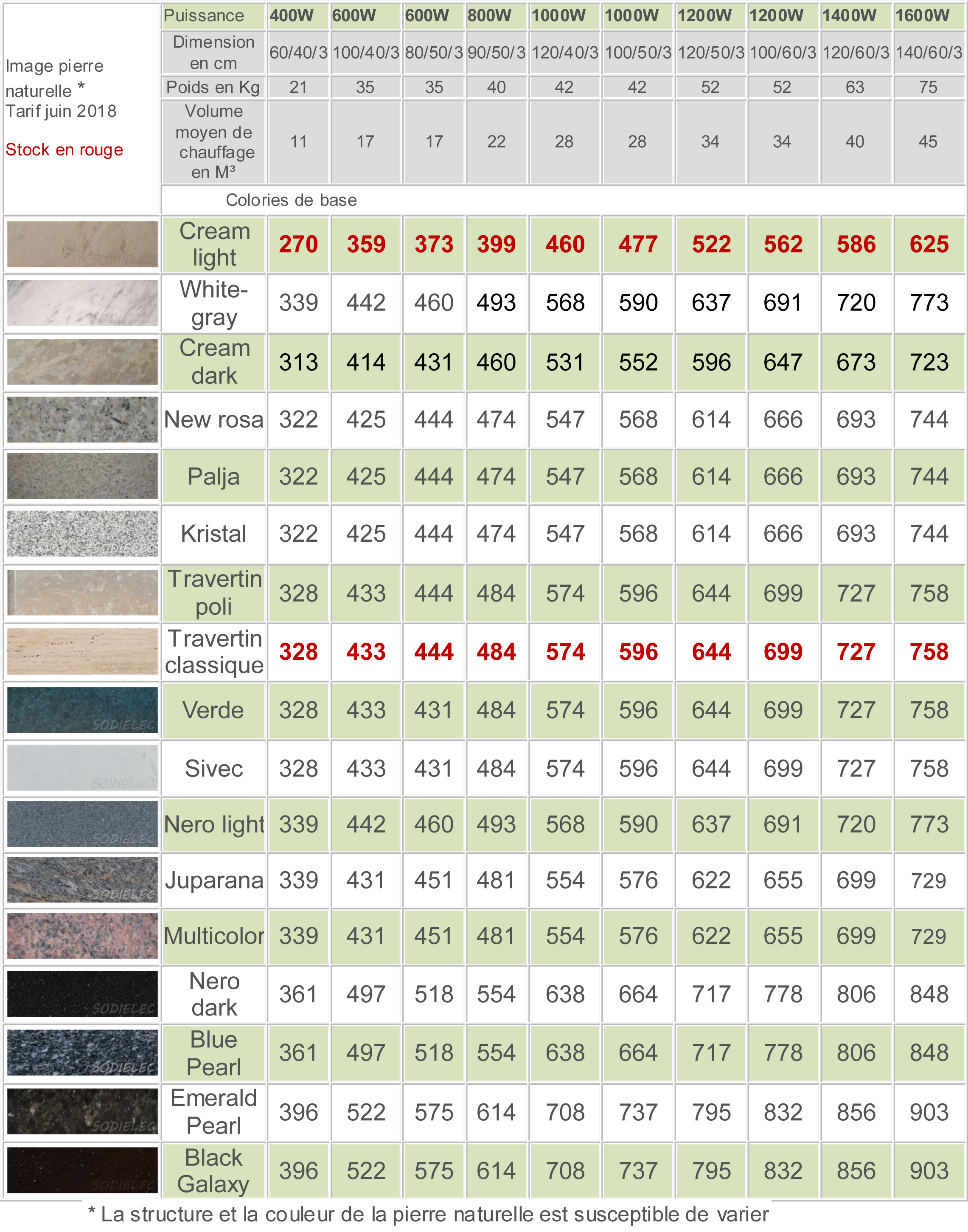
Task: Click the Nero light row label
Action: point(214,825)
